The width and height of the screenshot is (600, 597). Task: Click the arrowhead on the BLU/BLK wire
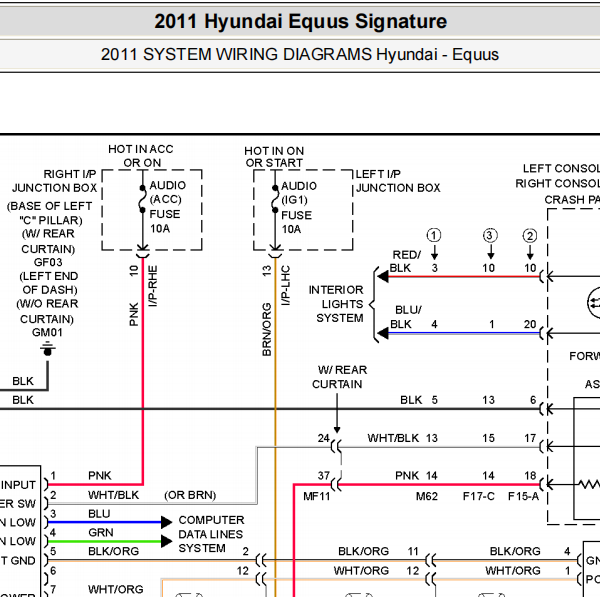pyautogui.click(x=383, y=333)
